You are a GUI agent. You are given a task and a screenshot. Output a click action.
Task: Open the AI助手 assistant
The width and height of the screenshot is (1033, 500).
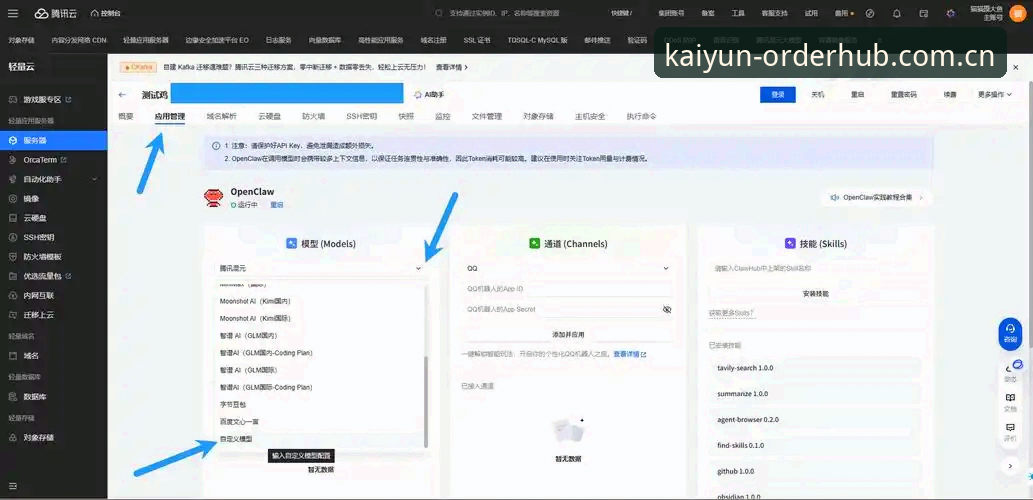(429, 95)
